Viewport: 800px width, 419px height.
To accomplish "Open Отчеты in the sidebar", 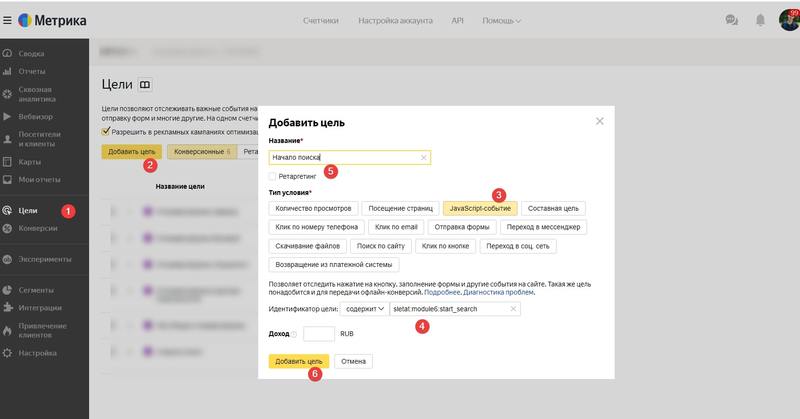I will (32, 71).
